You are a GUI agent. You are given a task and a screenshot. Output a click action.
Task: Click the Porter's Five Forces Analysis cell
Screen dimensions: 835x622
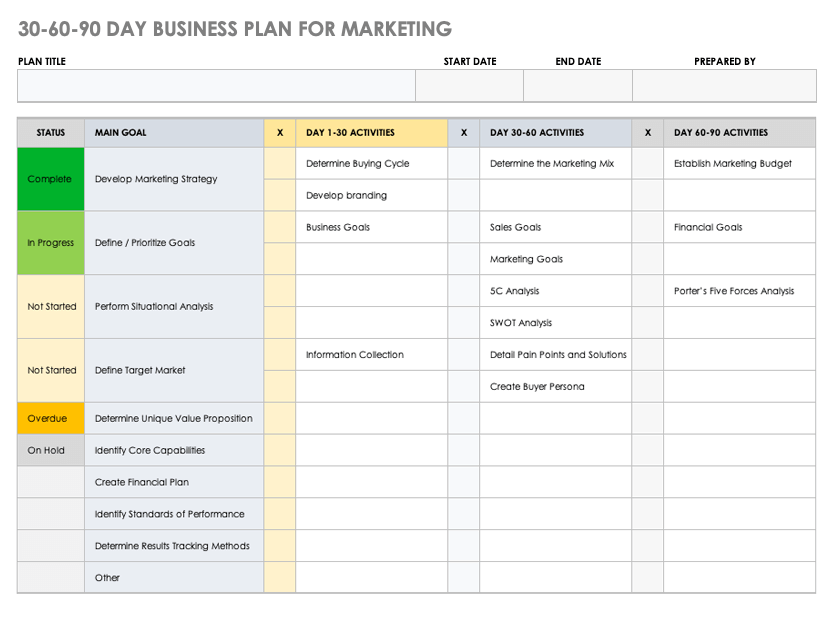click(x=740, y=291)
